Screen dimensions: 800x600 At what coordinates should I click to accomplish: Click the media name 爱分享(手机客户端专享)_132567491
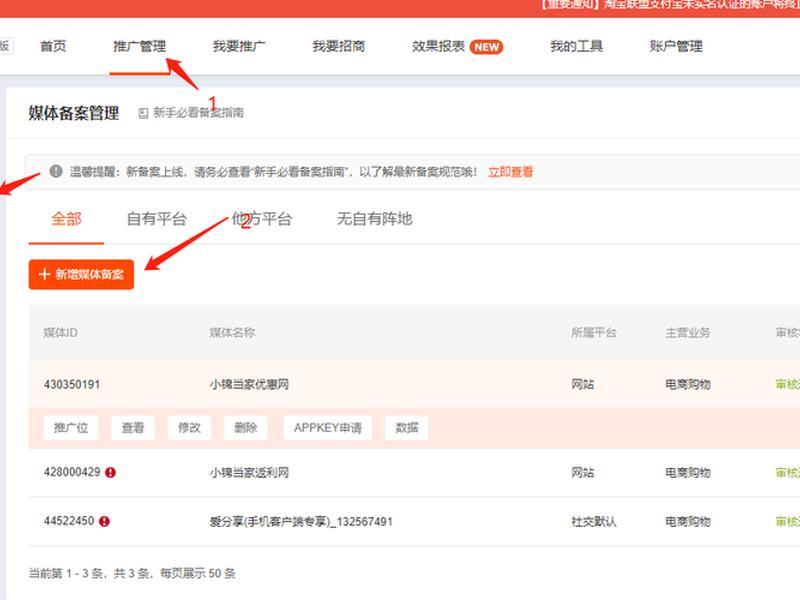pyautogui.click(x=301, y=521)
